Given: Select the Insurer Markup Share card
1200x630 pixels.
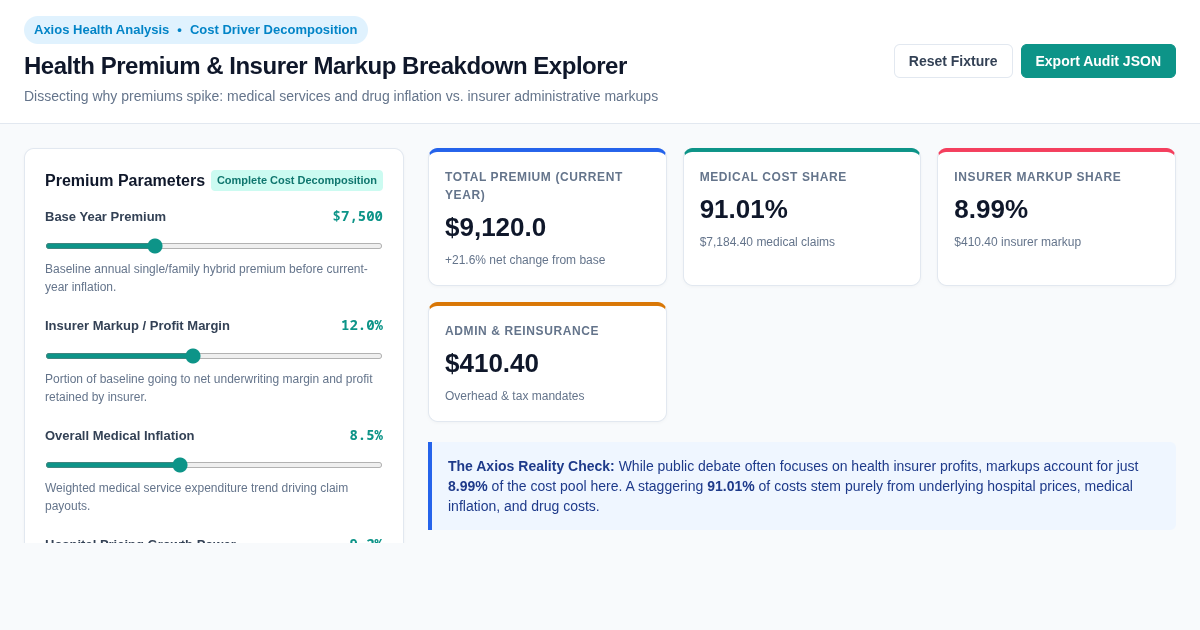Looking at the screenshot, I should pyautogui.click(x=1056, y=217).
